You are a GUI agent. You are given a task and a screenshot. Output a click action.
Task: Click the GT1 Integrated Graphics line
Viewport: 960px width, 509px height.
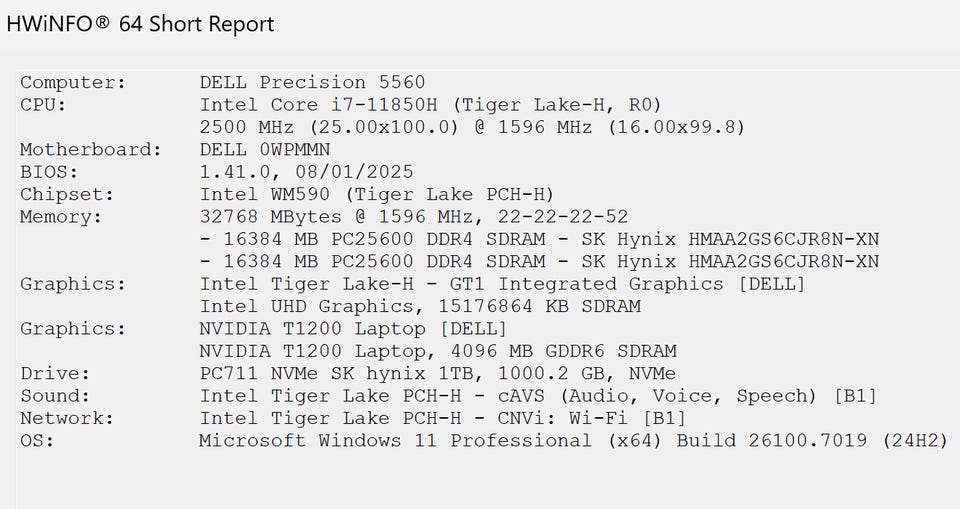click(502, 284)
